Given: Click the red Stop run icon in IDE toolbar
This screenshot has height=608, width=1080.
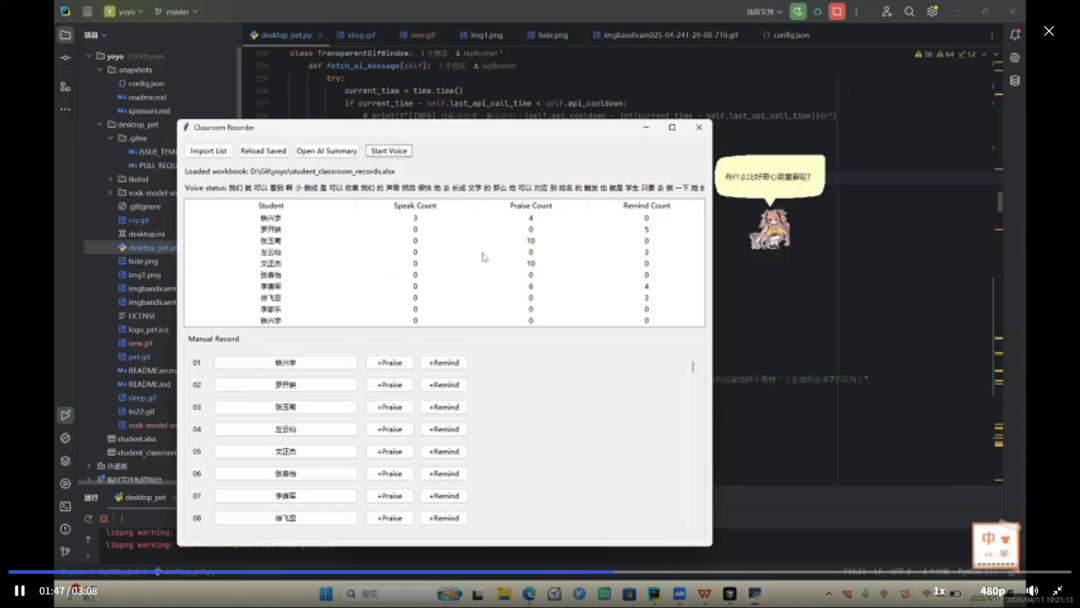Looking at the screenshot, I should [x=837, y=12].
